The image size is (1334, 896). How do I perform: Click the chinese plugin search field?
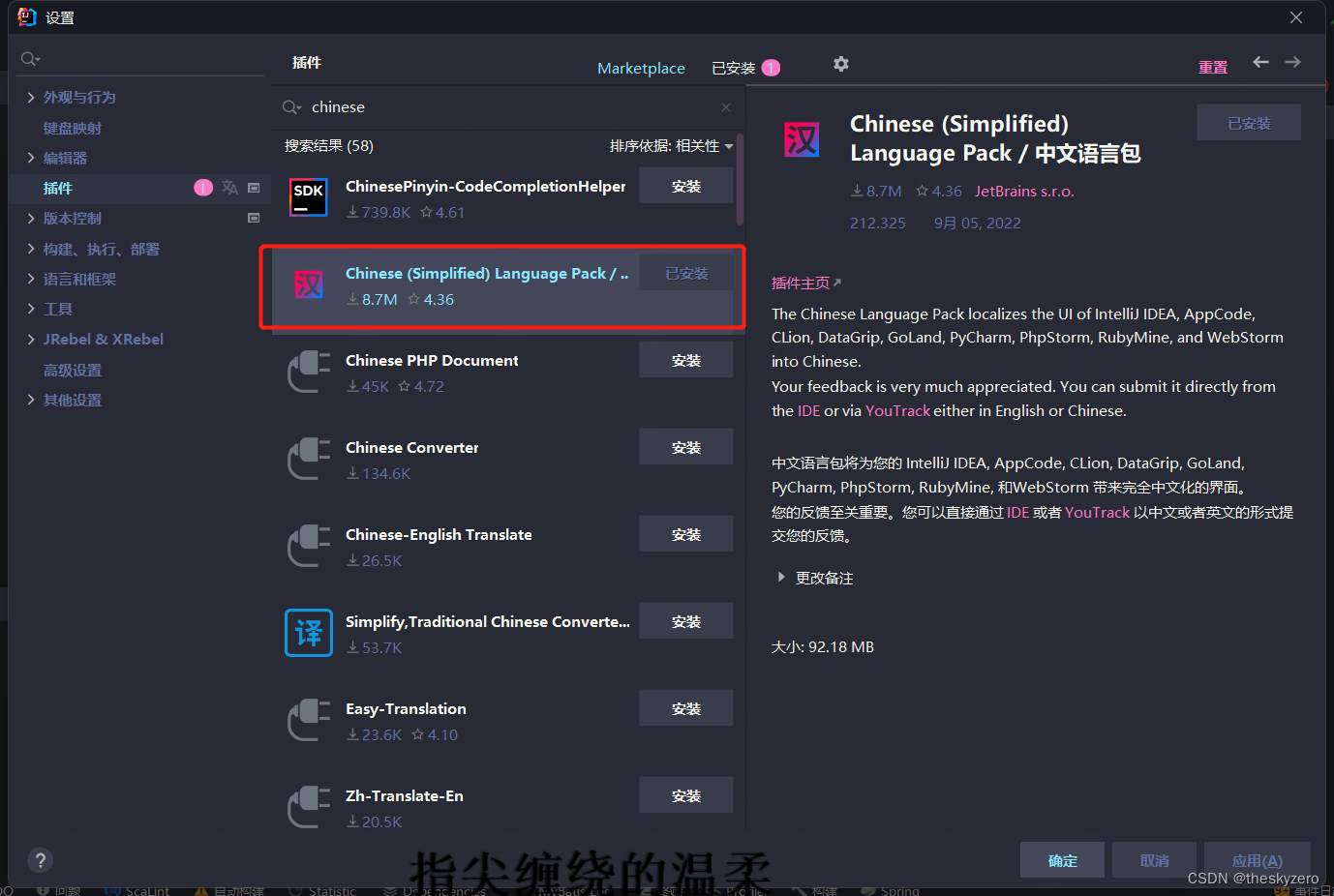[x=508, y=107]
